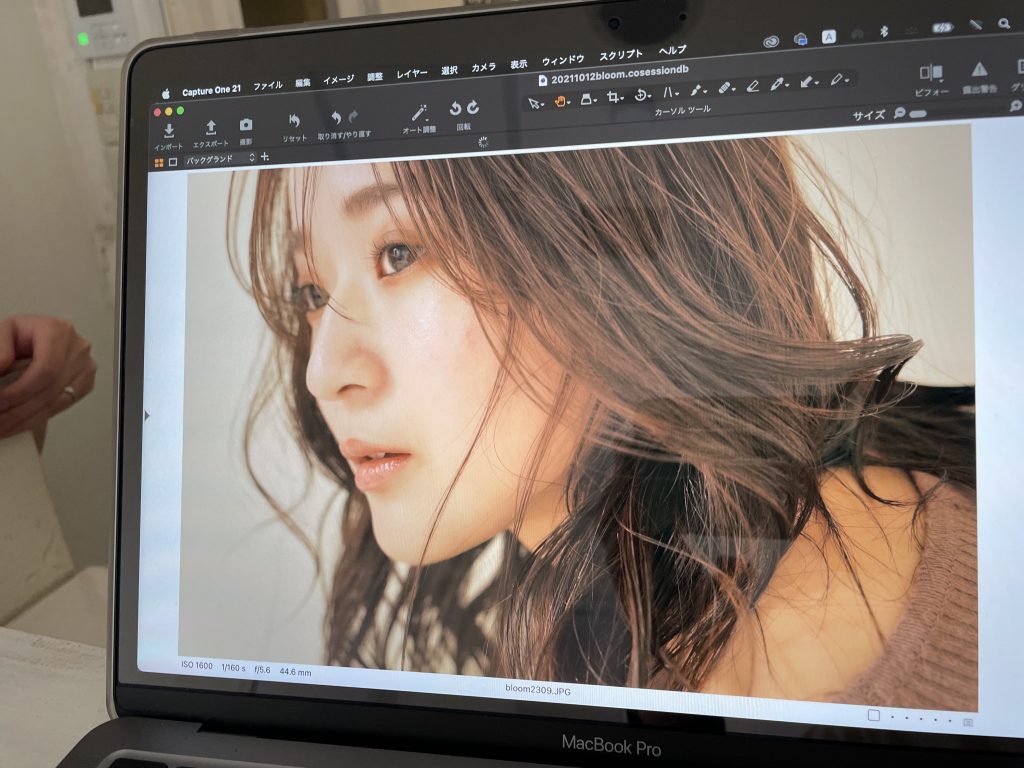Click the Import (インポート) toolbar icon

point(169,131)
